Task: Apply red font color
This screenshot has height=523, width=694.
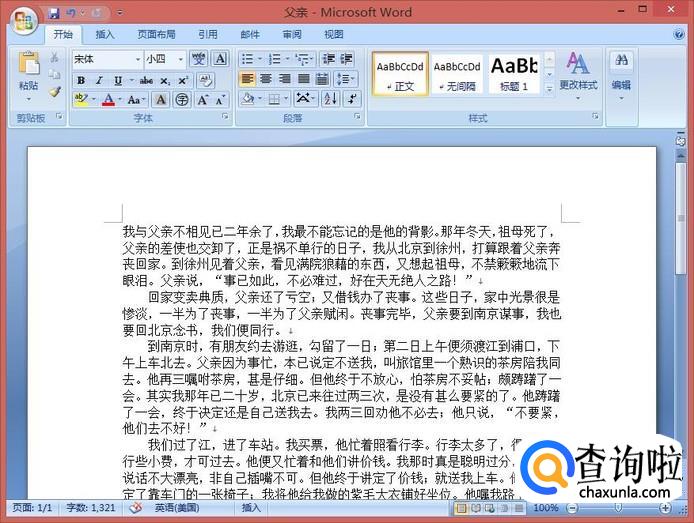Action: coord(108,100)
